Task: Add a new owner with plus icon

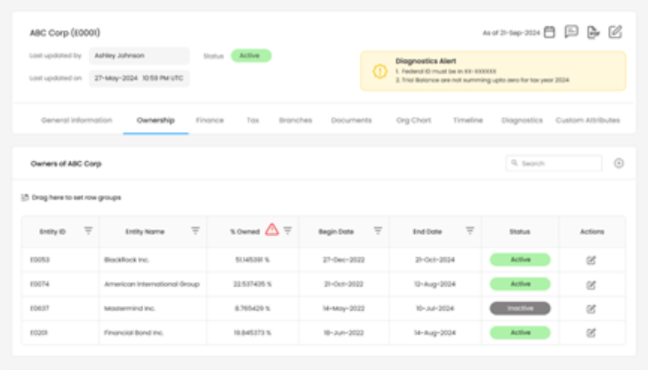Action: click(x=619, y=163)
